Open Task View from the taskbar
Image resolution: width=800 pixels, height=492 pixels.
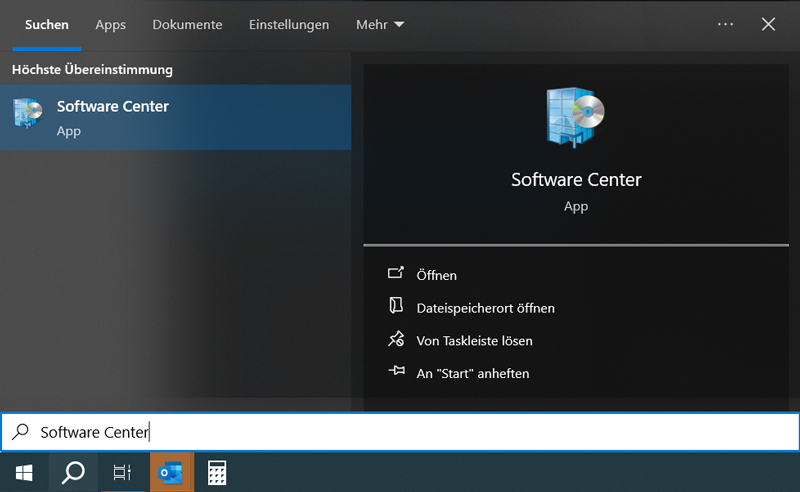pyautogui.click(x=122, y=473)
